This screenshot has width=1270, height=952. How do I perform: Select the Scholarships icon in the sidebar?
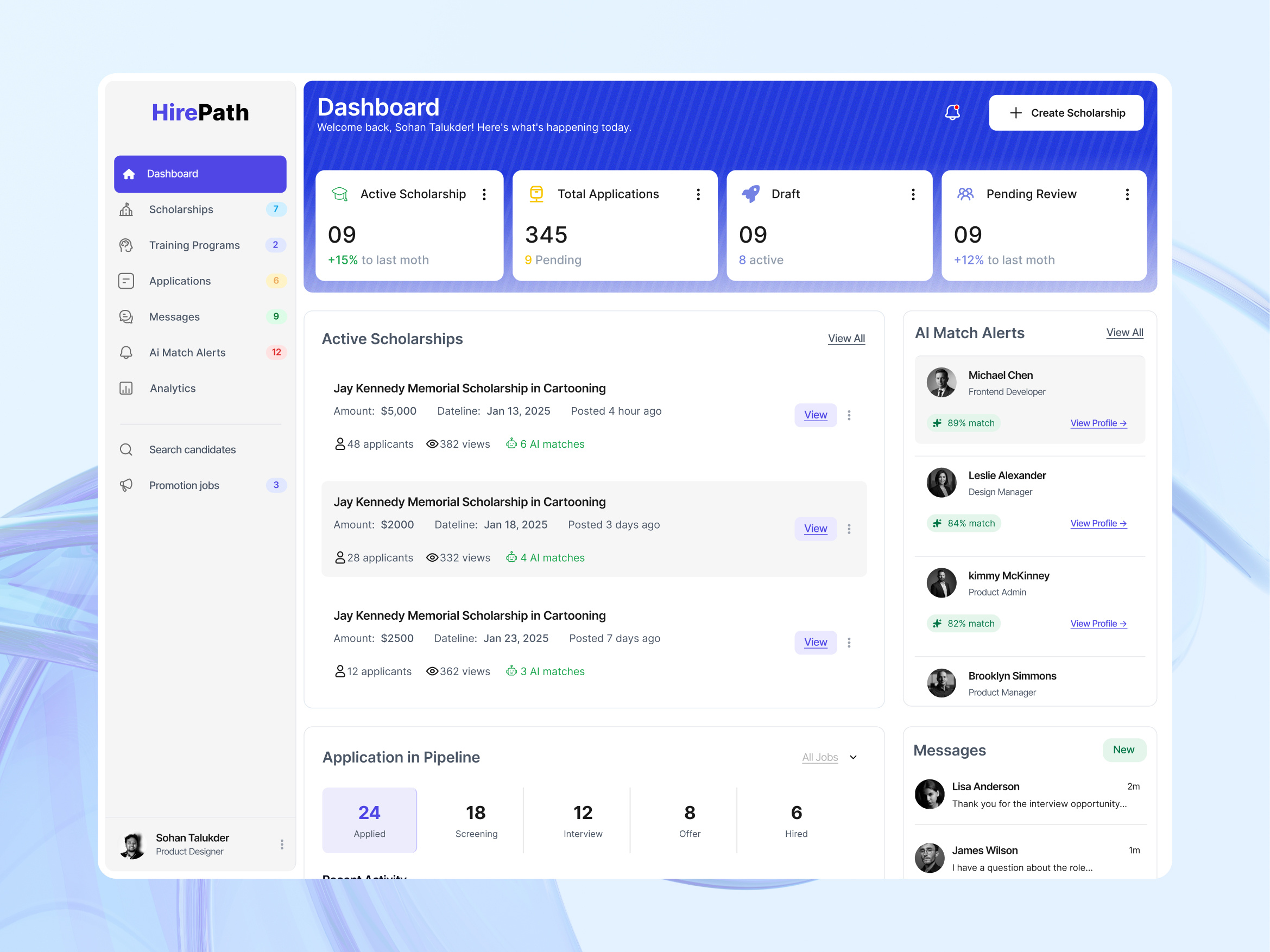tap(127, 210)
